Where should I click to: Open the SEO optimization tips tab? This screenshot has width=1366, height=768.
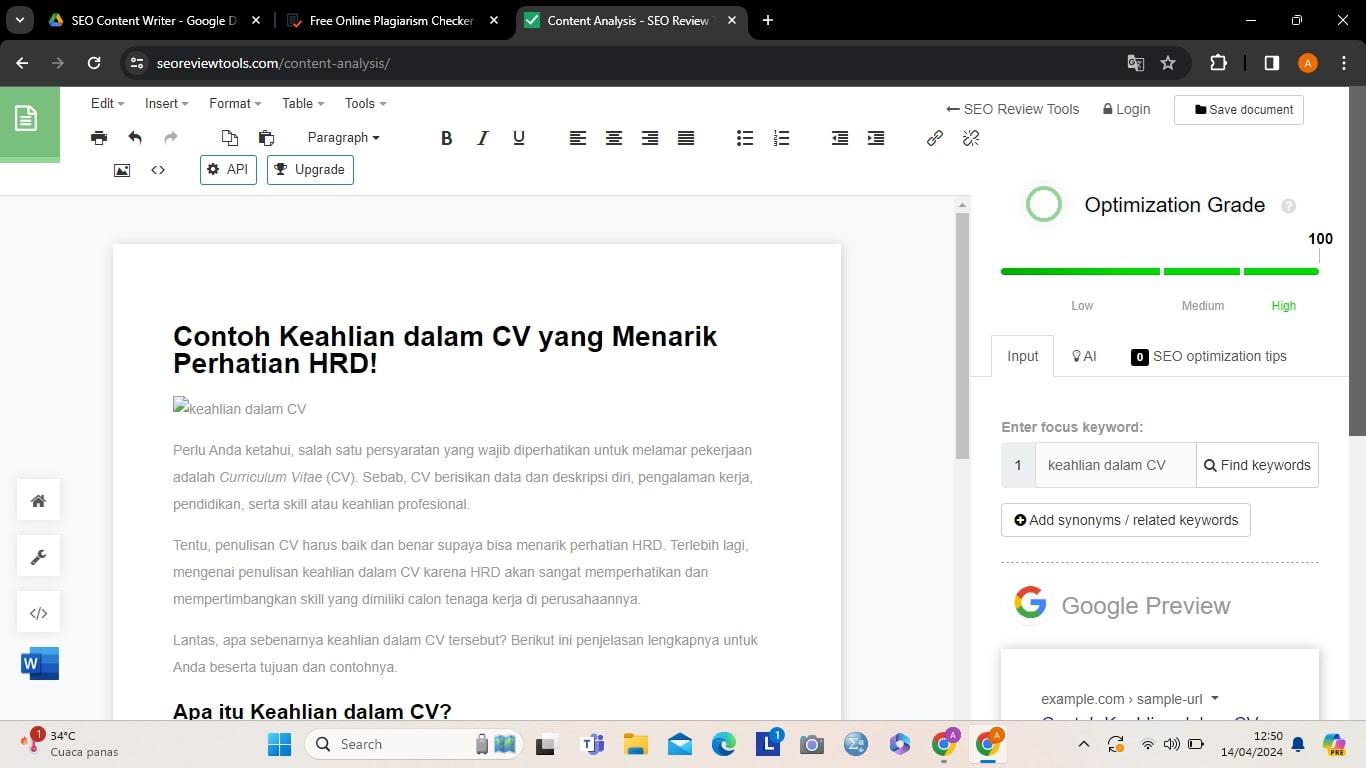click(x=1209, y=356)
